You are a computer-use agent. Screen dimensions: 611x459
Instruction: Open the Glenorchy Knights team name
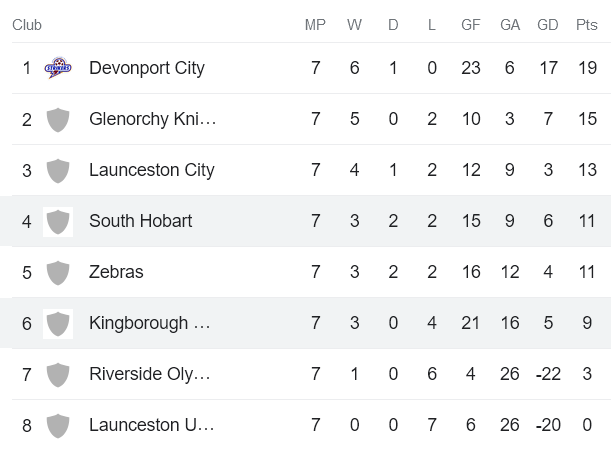pos(152,120)
